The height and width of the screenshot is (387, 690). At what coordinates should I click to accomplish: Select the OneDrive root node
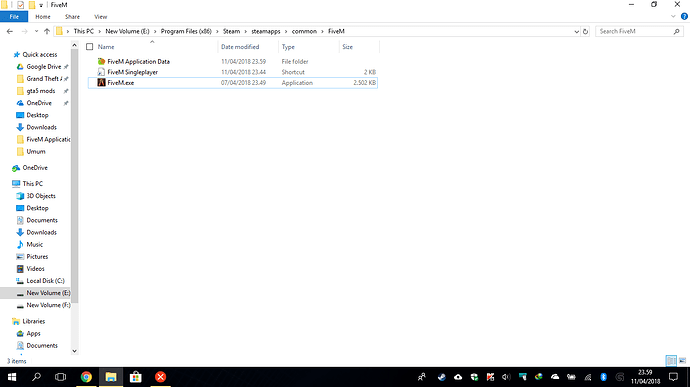click(35, 168)
